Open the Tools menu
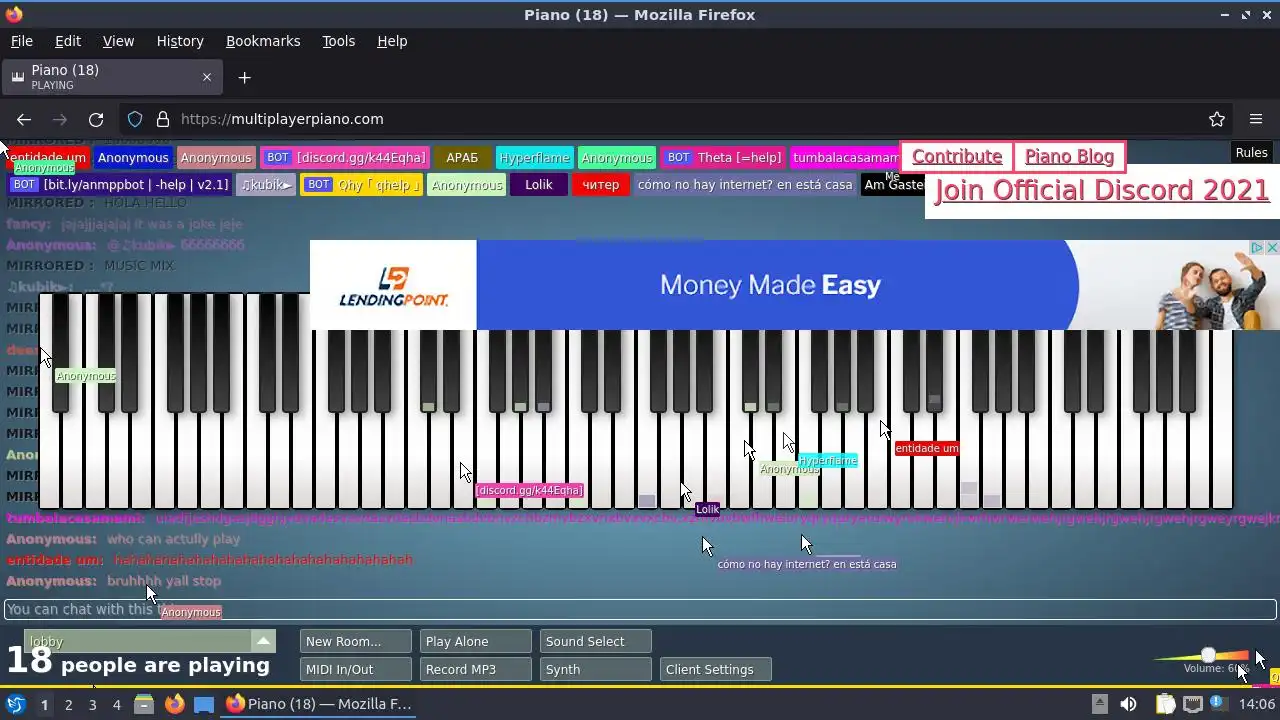This screenshot has width=1280, height=720. coord(338,41)
